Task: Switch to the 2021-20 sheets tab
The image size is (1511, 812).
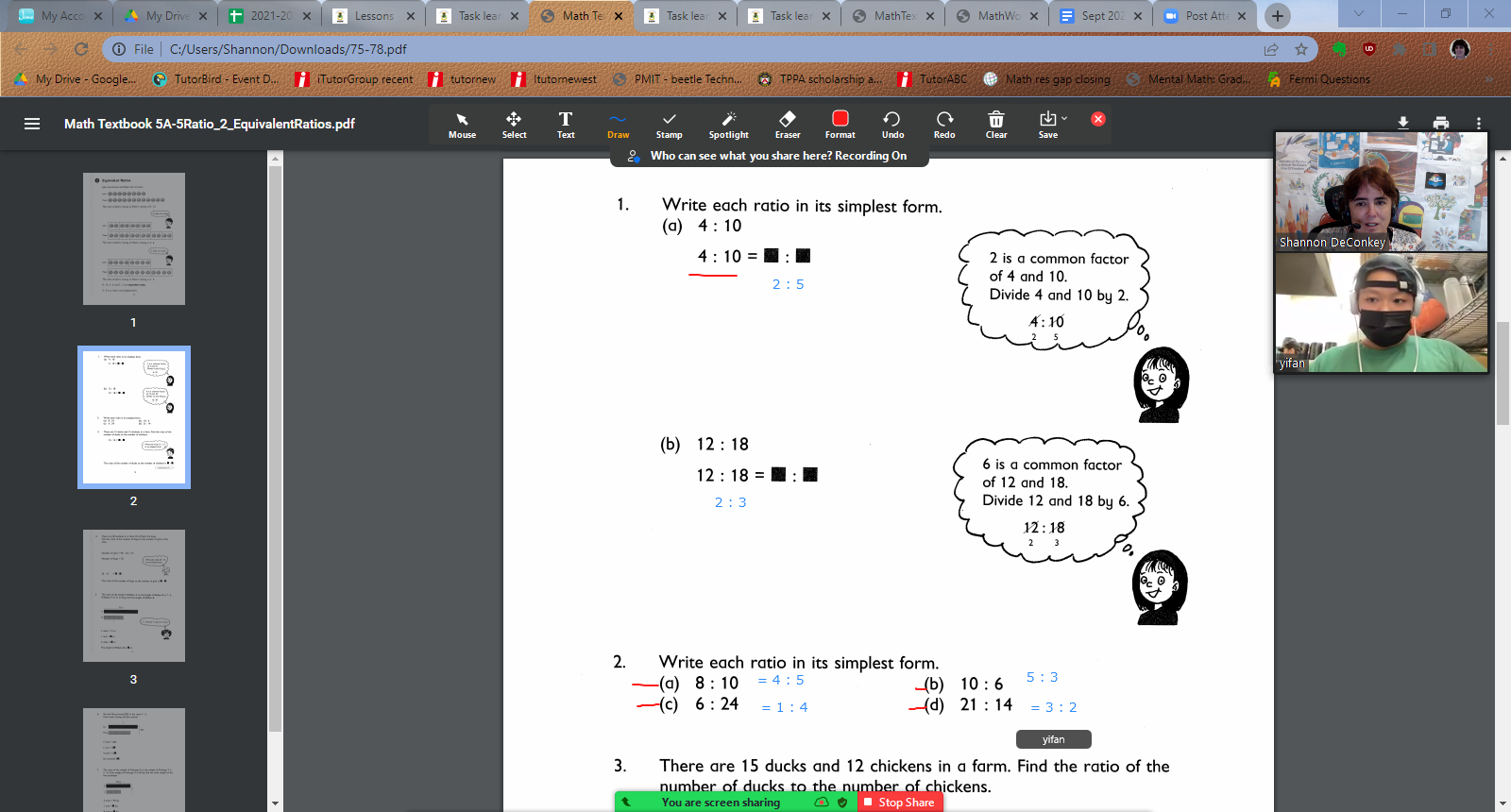Action: click(x=271, y=16)
